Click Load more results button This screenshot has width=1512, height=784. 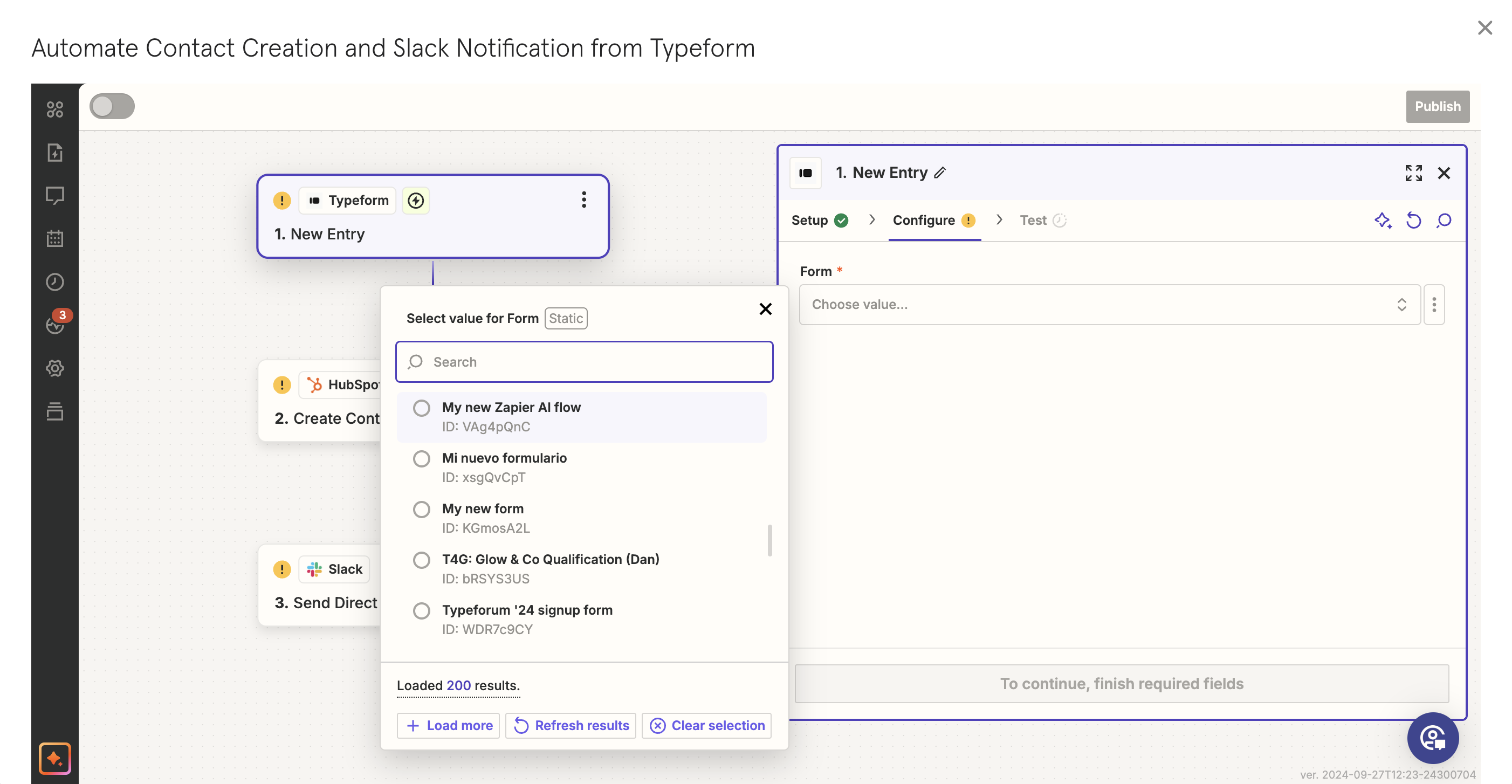point(449,725)
